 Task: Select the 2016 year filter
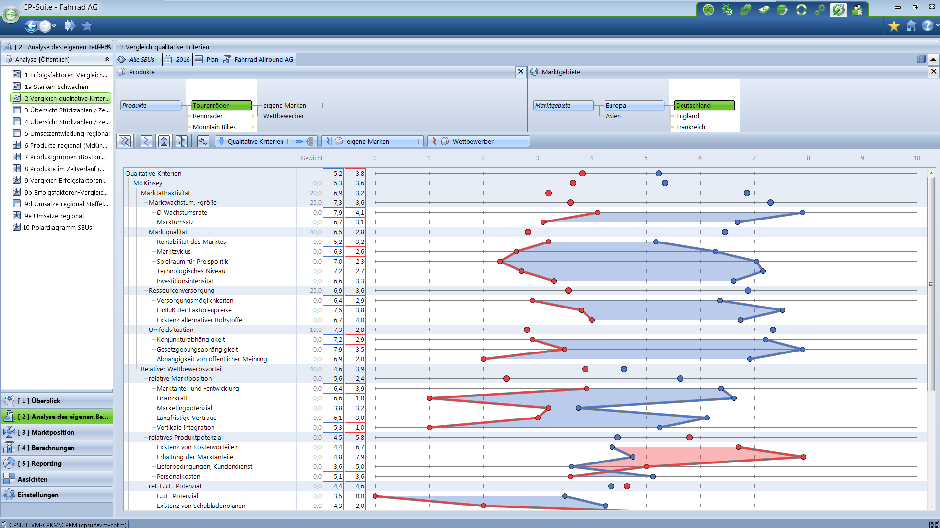click(x=177, y=59)
